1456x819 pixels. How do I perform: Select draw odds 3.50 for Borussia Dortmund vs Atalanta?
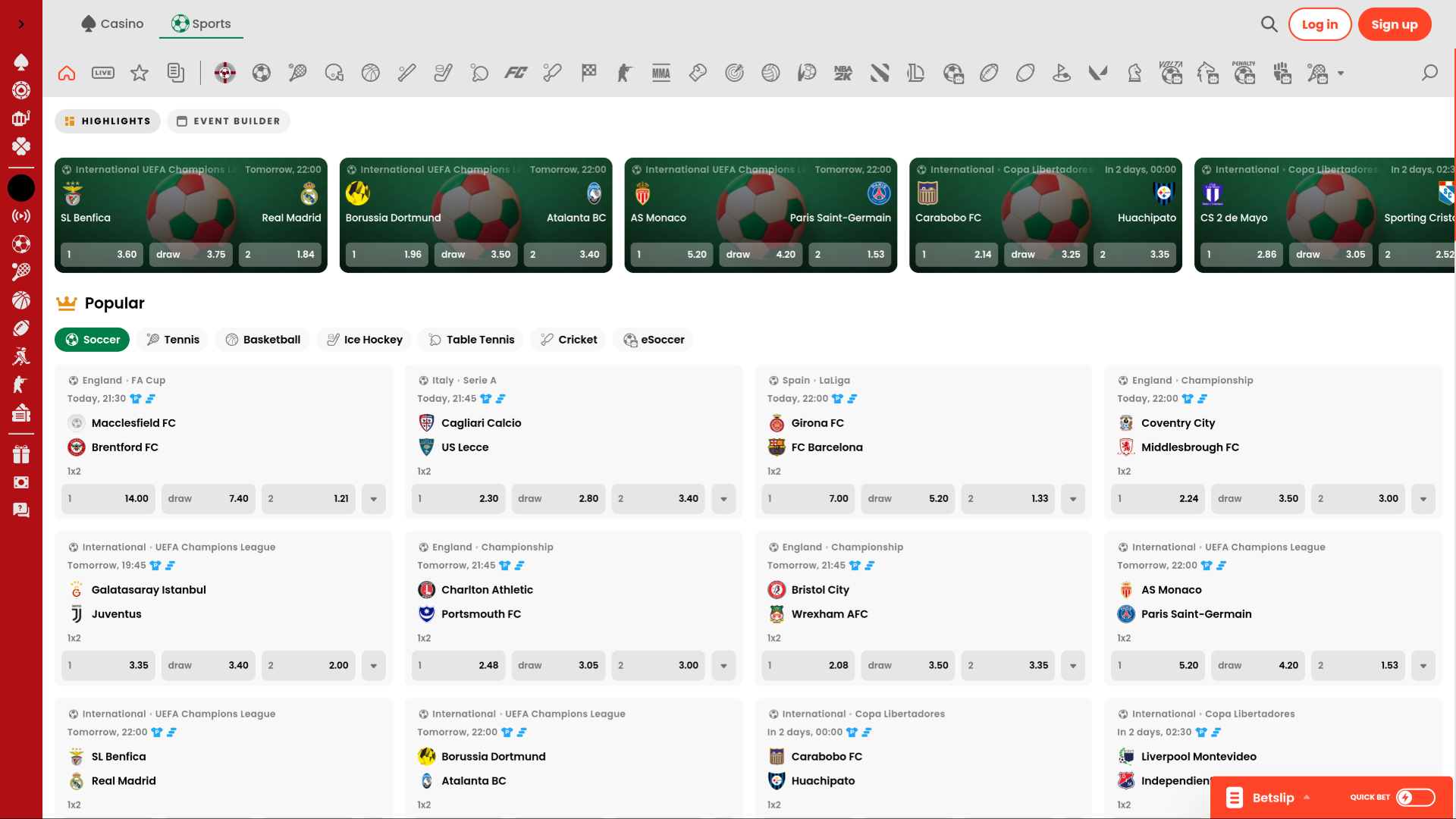pyautogui.click(x=475, y=254)
